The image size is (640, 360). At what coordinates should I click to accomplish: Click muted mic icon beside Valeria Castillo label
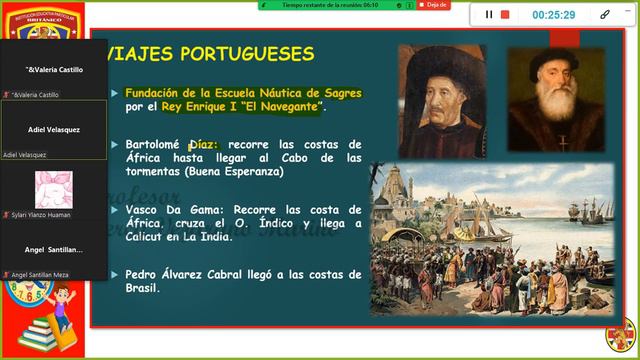[x=6, y=95]
